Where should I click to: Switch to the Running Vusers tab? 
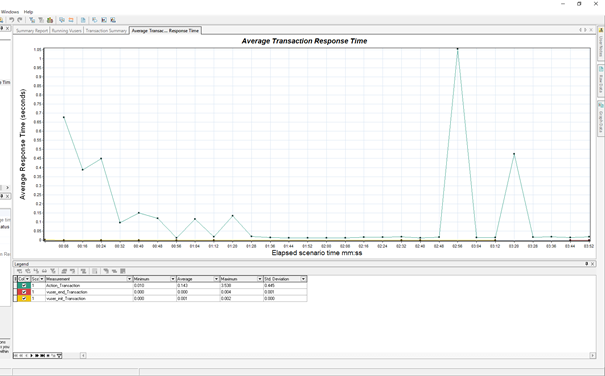(66, 30)
